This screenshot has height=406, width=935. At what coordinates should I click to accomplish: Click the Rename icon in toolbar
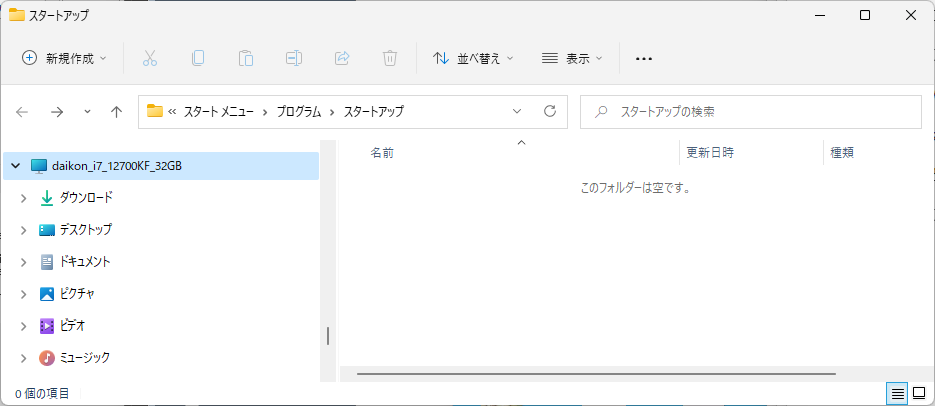coord(294,58)
